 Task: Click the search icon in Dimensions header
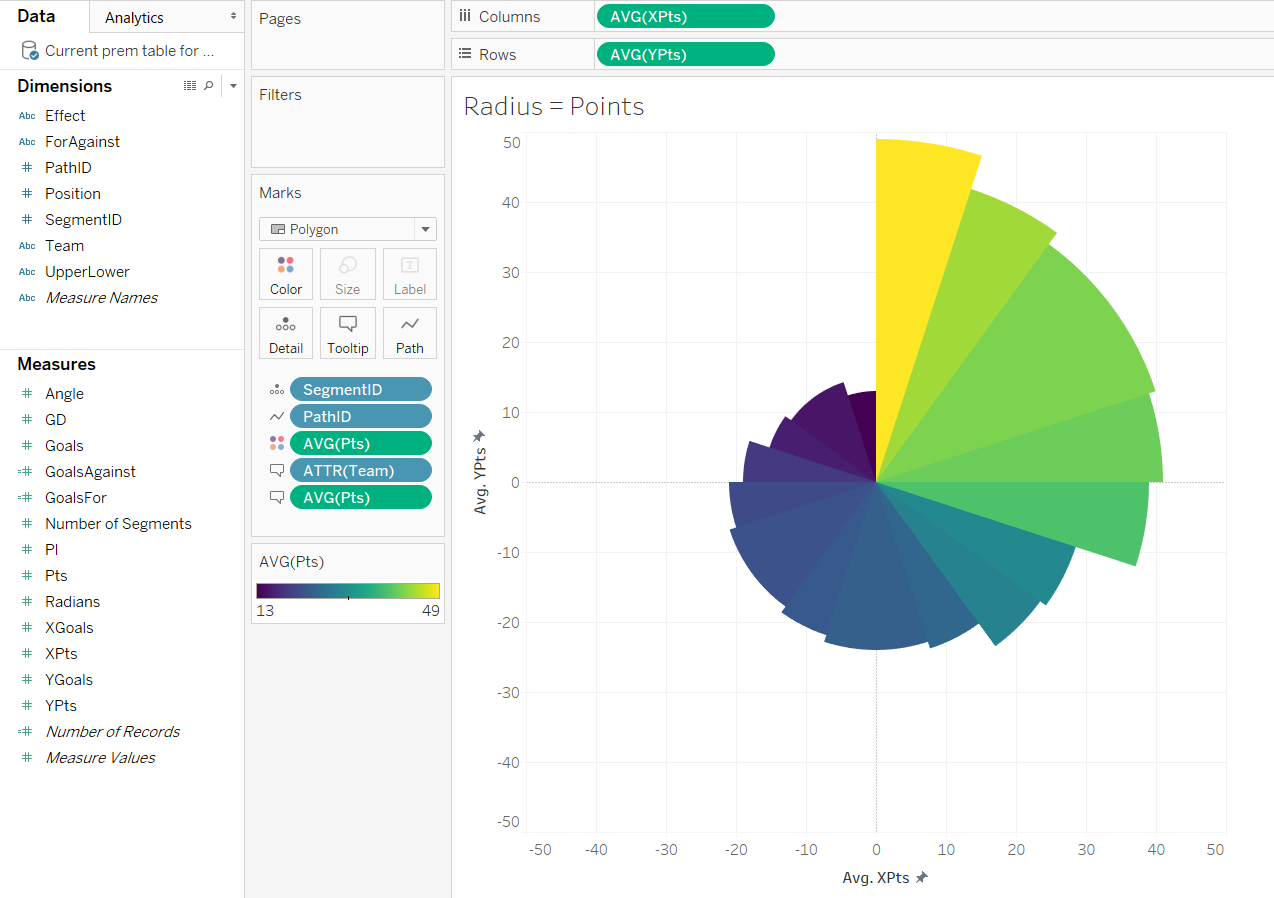pos(209,86)
